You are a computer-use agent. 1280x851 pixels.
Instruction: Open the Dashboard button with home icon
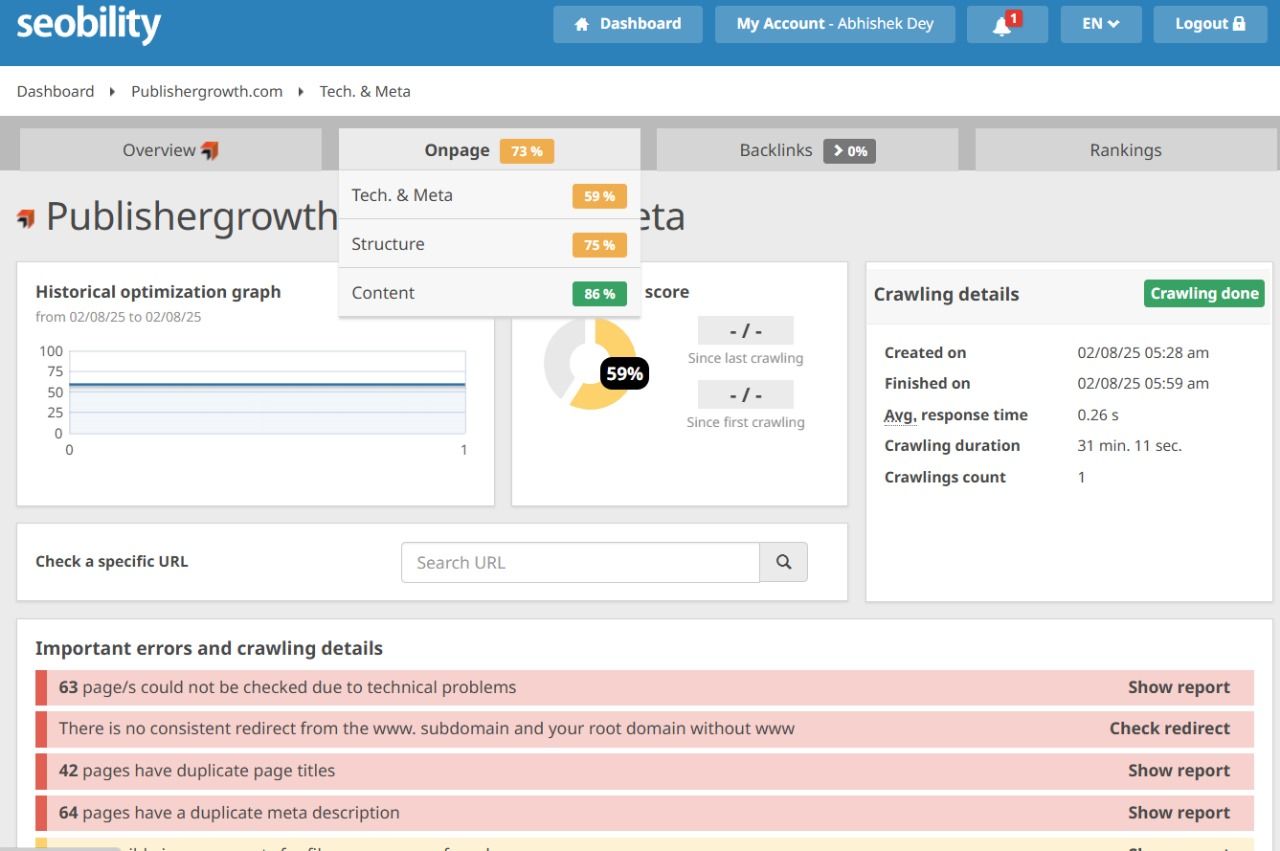click(628, 24)
